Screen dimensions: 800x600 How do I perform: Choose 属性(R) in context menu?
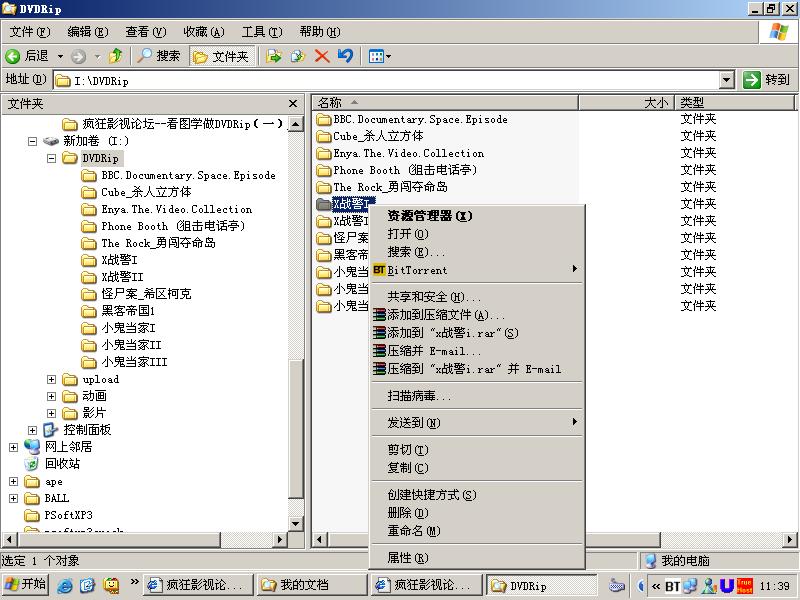(x=478, y=558)
